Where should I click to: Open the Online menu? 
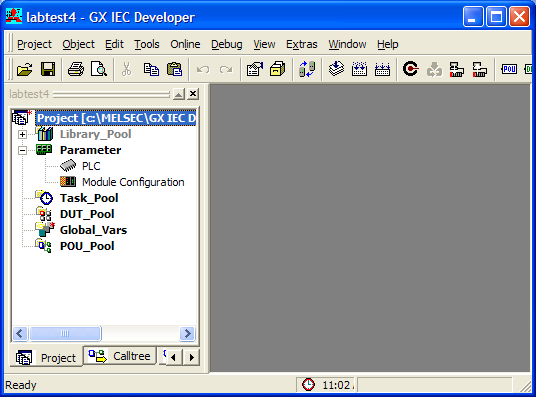pyautogui.click(x=185, y=44)
